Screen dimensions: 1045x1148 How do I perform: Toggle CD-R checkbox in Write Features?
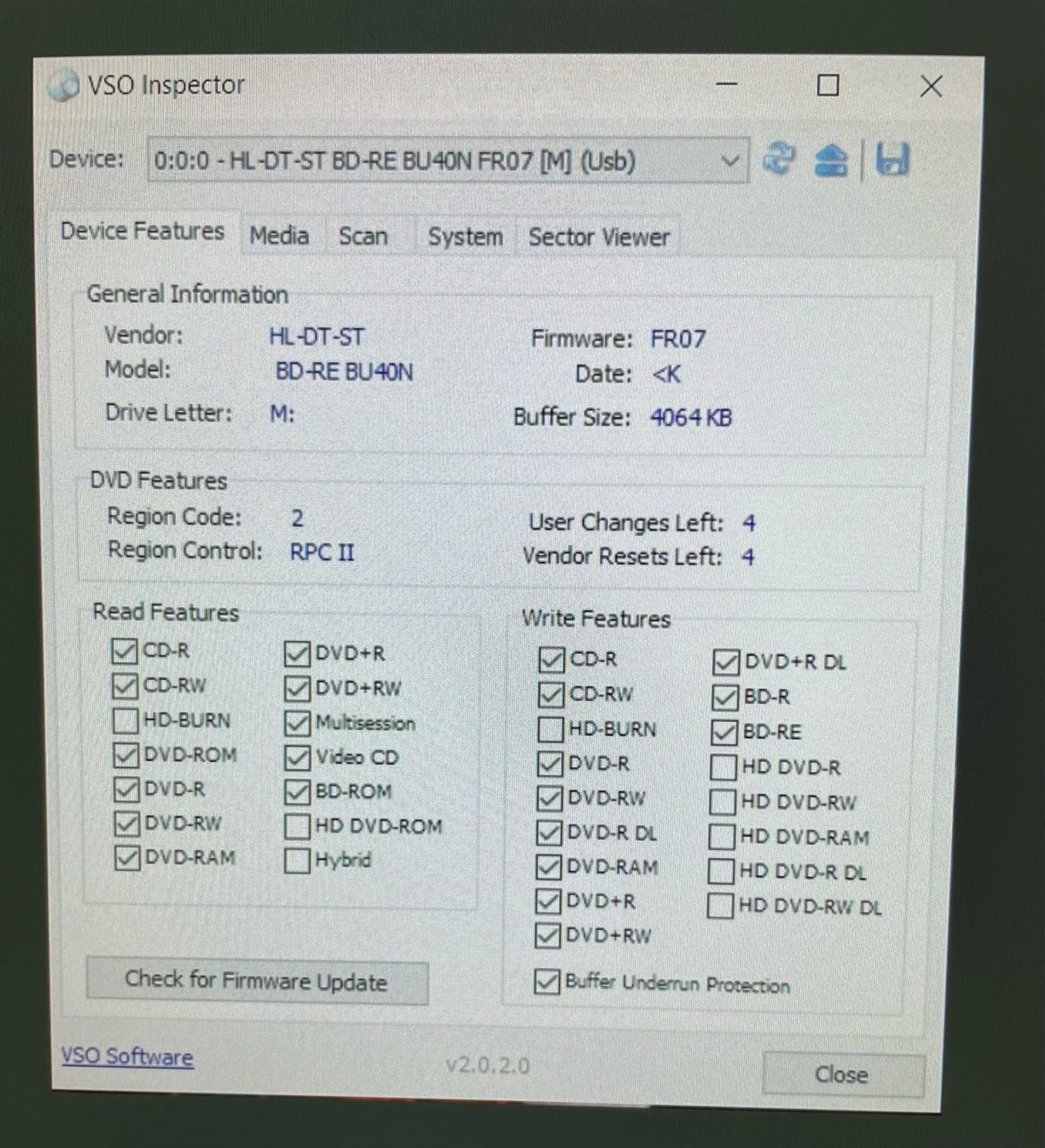coord(551,660)
